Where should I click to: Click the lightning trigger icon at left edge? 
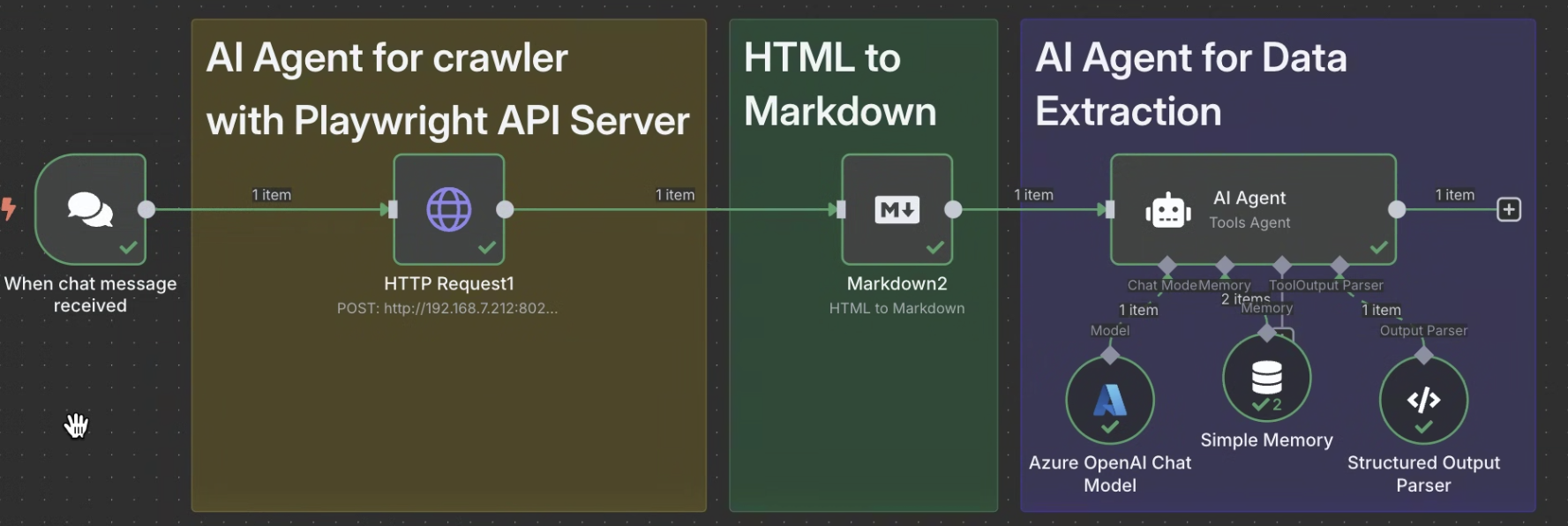coord(9,209)
